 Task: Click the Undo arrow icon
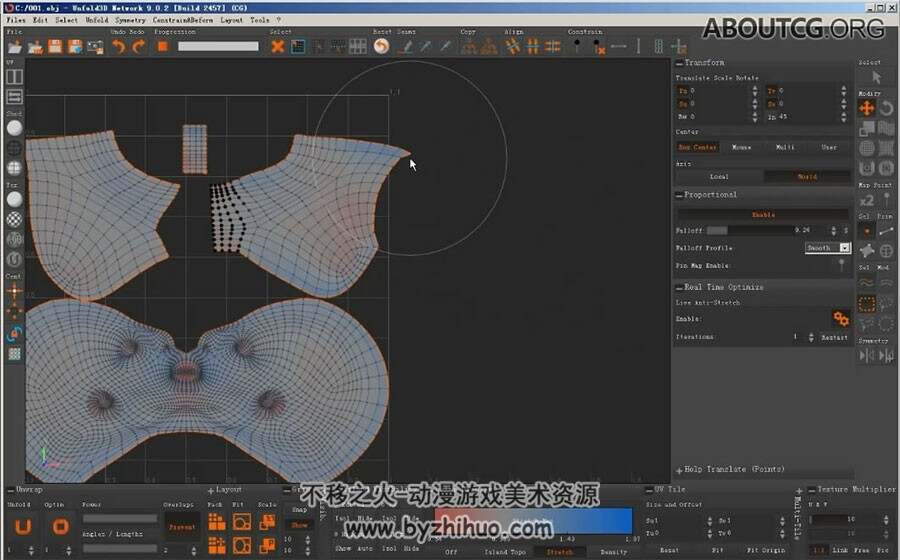118,46
